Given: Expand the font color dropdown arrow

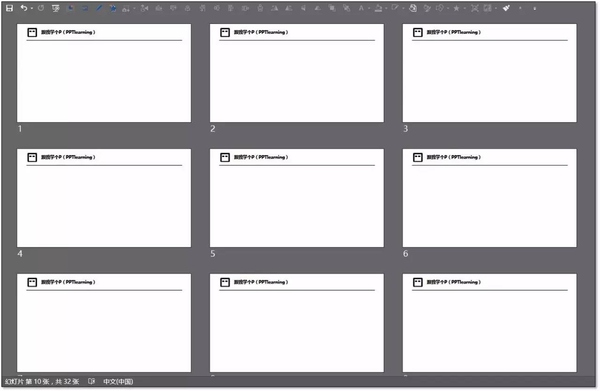Looking at the screenshot, I should [x=369, y=8].
